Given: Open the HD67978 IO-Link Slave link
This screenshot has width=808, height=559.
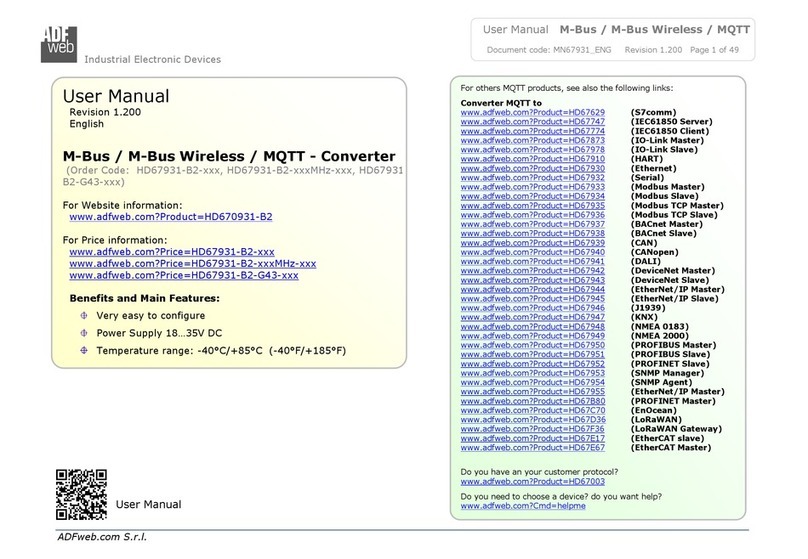Looking at the screenshot, I should click(533, 149).
